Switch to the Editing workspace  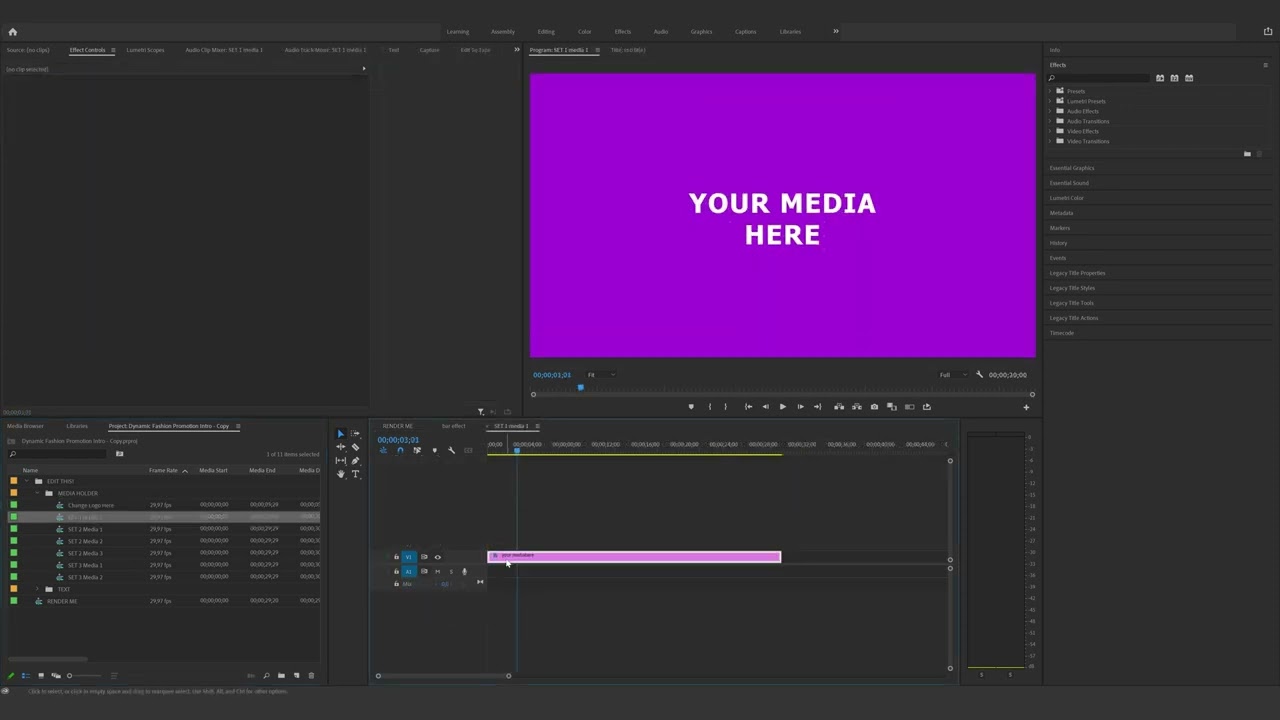point(546,32)
